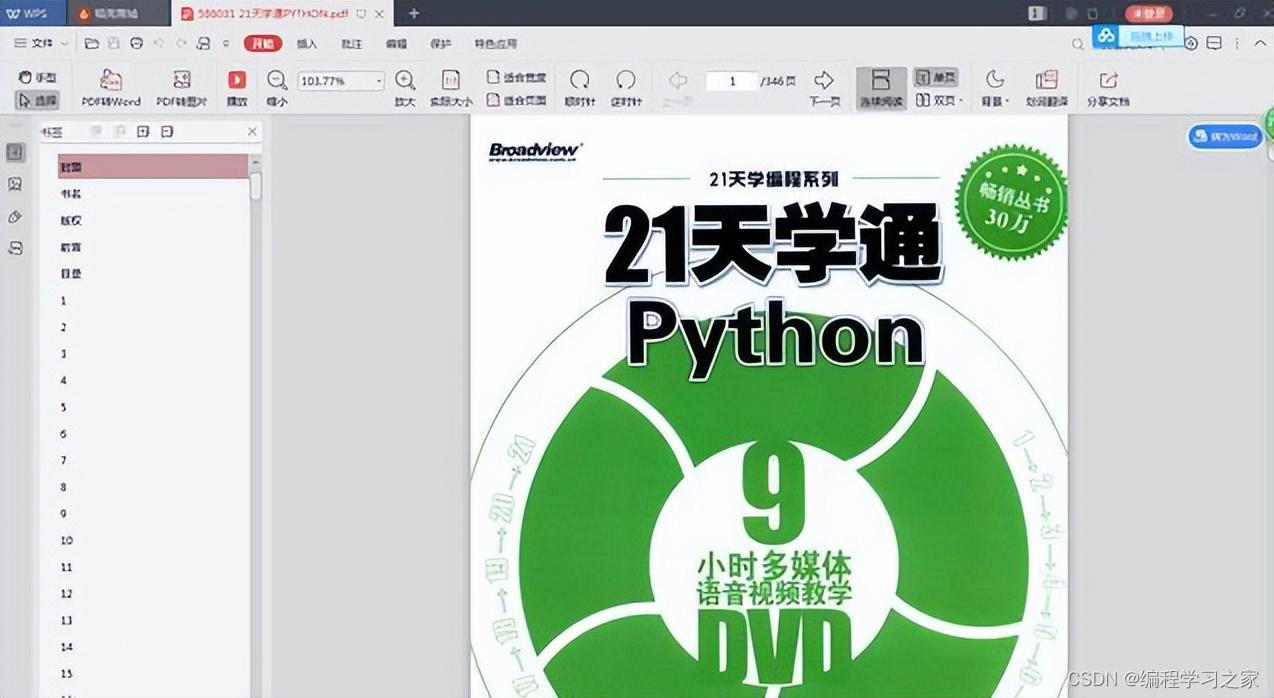Activate the Select text cursor tool

[38, 100]
